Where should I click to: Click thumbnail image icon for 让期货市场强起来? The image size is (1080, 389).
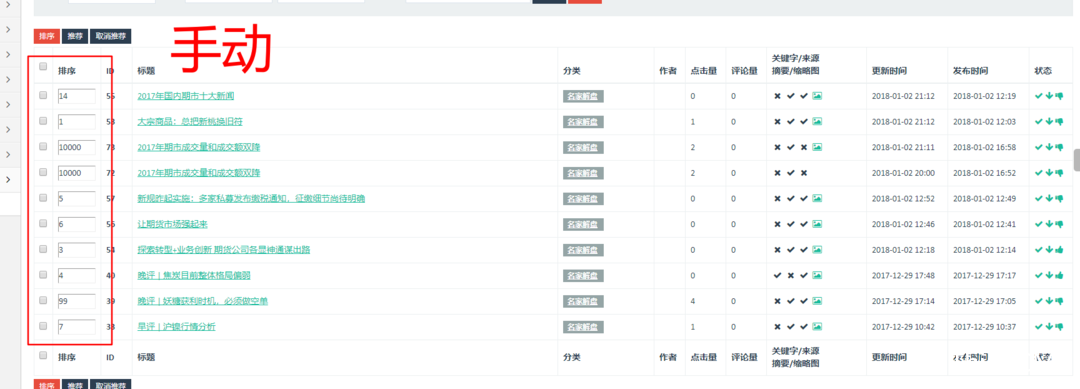tap(817, 224)
